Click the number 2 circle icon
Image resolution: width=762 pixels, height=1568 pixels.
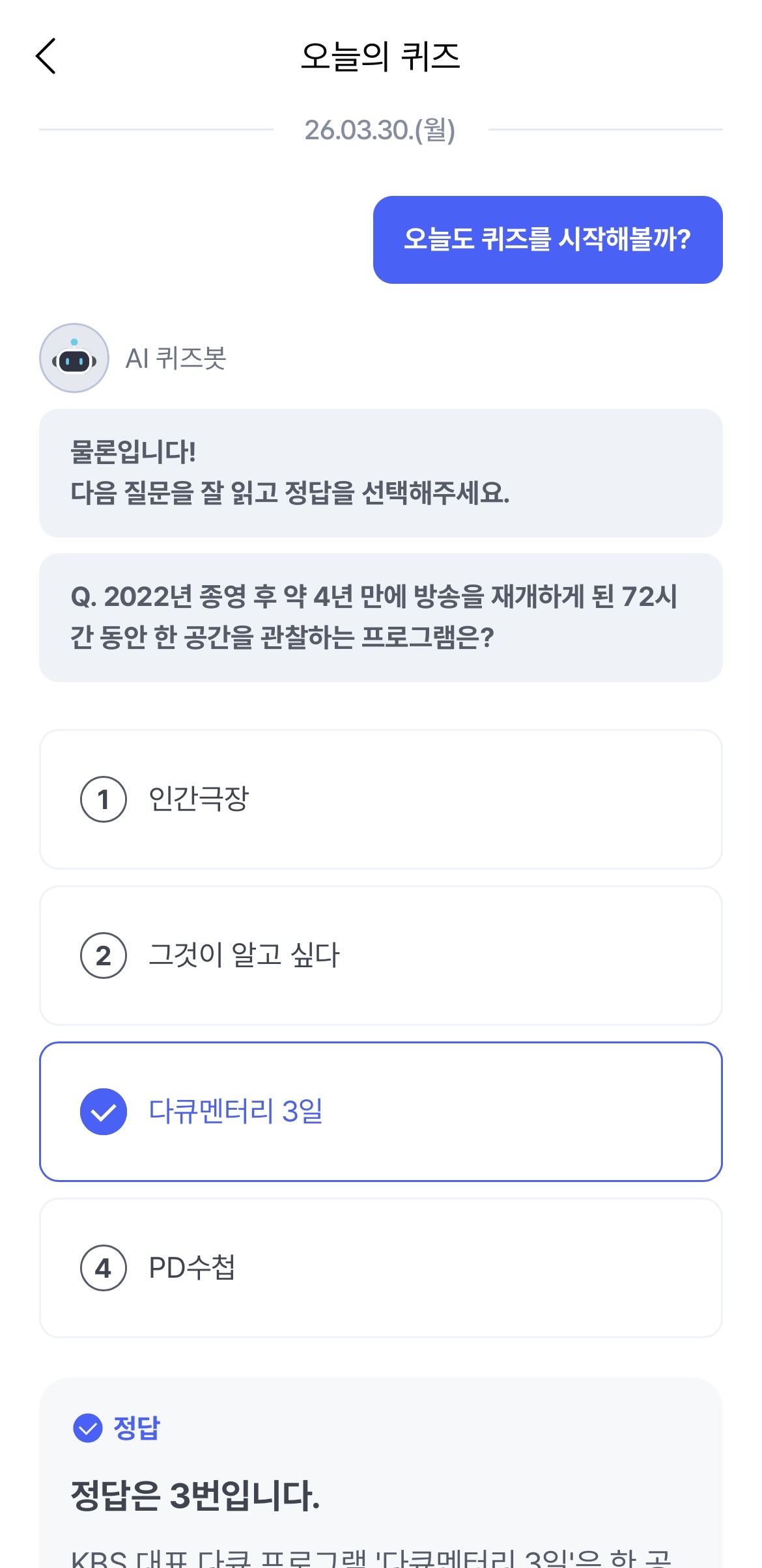(103, 956)
